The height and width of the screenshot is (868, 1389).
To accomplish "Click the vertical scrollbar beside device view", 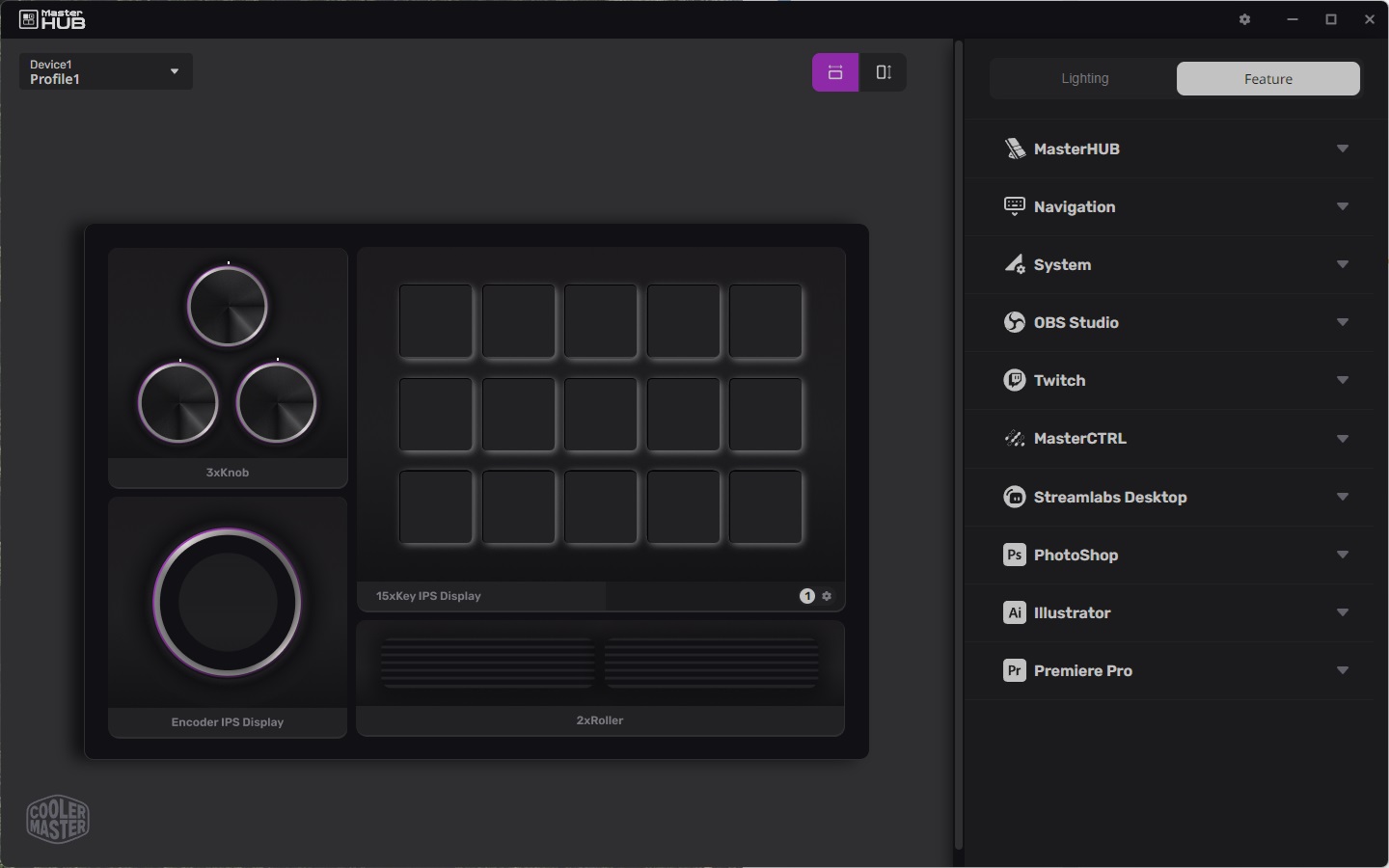I will tap(959, 444).
